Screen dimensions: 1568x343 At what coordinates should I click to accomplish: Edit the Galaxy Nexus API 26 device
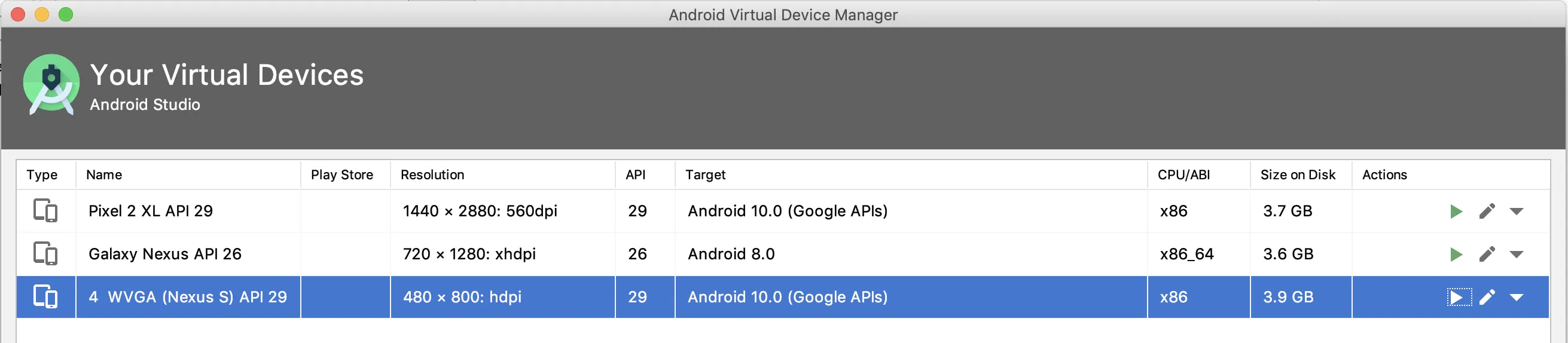click(x=1487, y=253)
